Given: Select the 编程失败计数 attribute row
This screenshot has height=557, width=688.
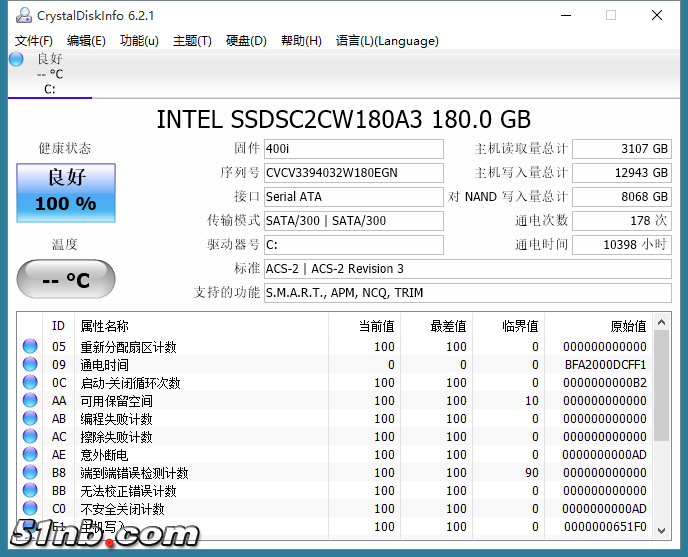Looking at the screenshot, I should click(x=335, y=419).
